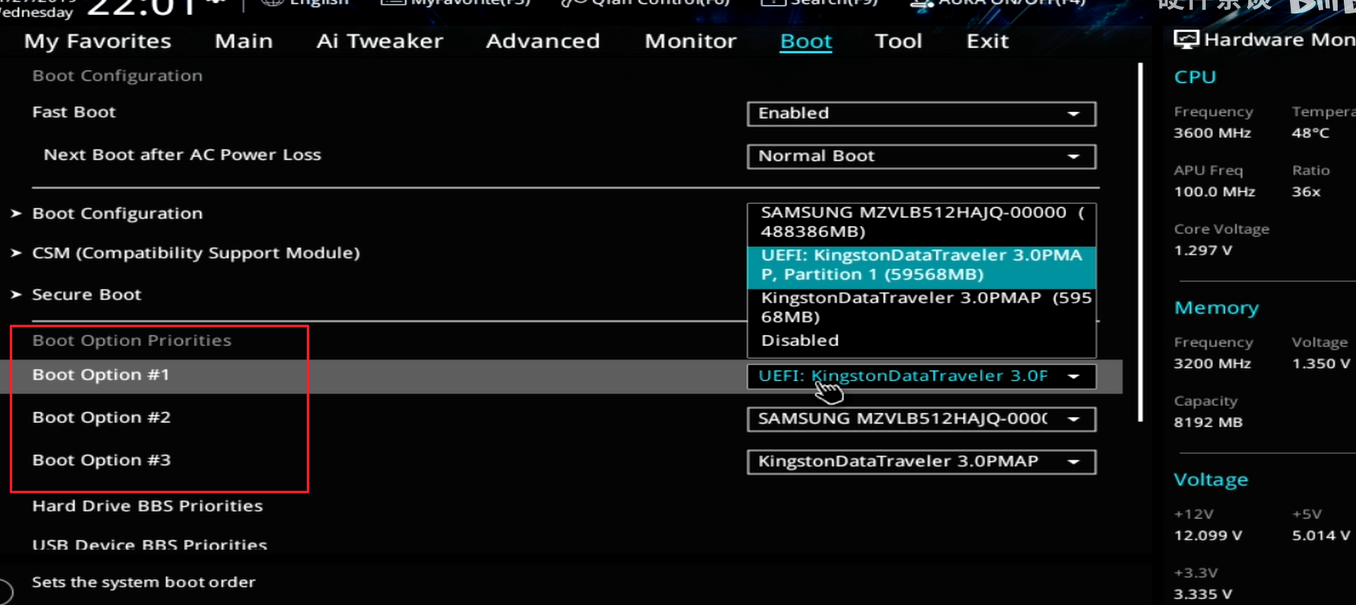Click the Boot Option #3 label

pos(101,461)
